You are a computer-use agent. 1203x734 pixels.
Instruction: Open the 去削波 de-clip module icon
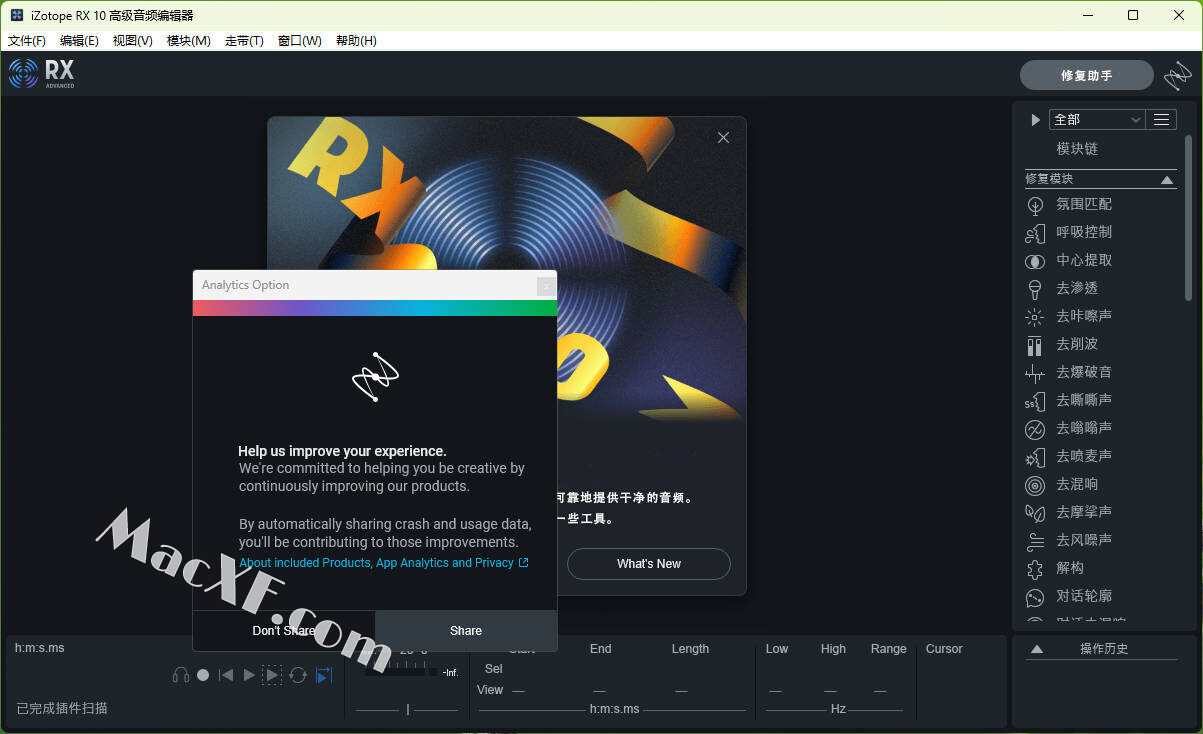pyautogui.click(x=1035, y=345)
